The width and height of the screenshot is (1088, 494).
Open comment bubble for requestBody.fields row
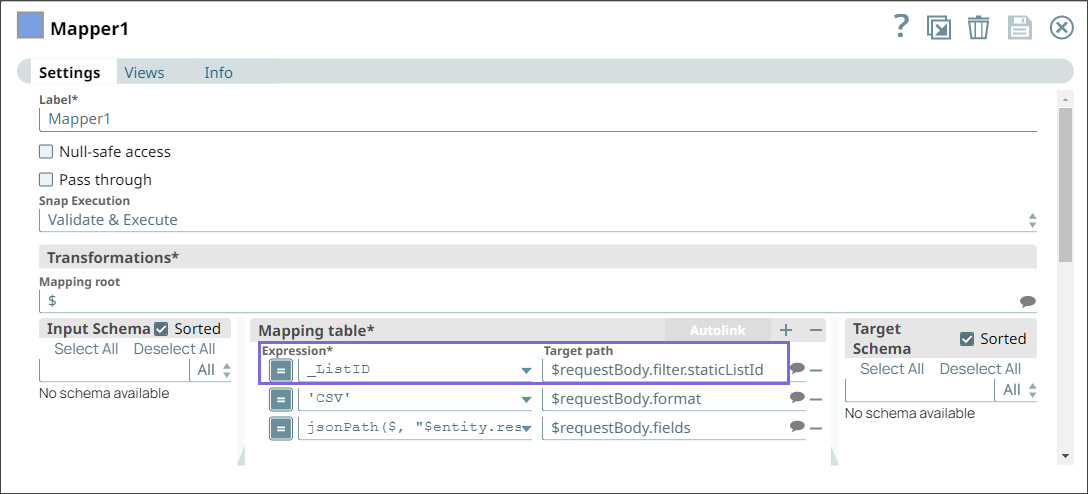coord(797,426)
